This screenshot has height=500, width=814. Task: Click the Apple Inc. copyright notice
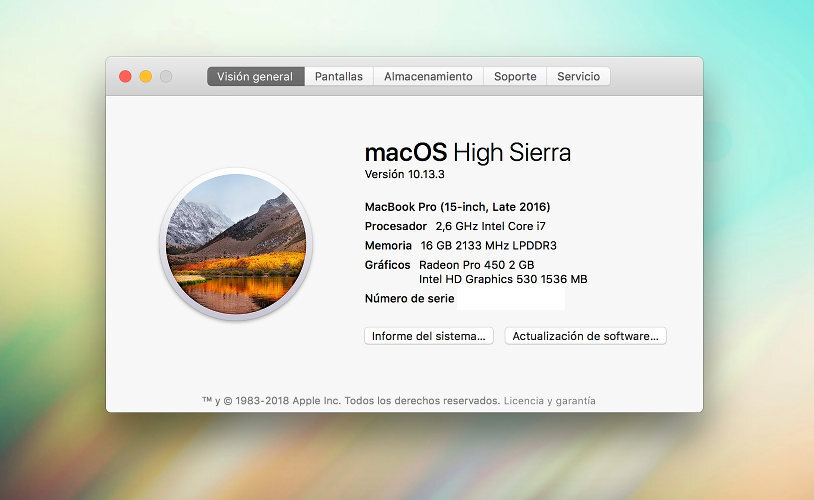[x=351, y=401]
